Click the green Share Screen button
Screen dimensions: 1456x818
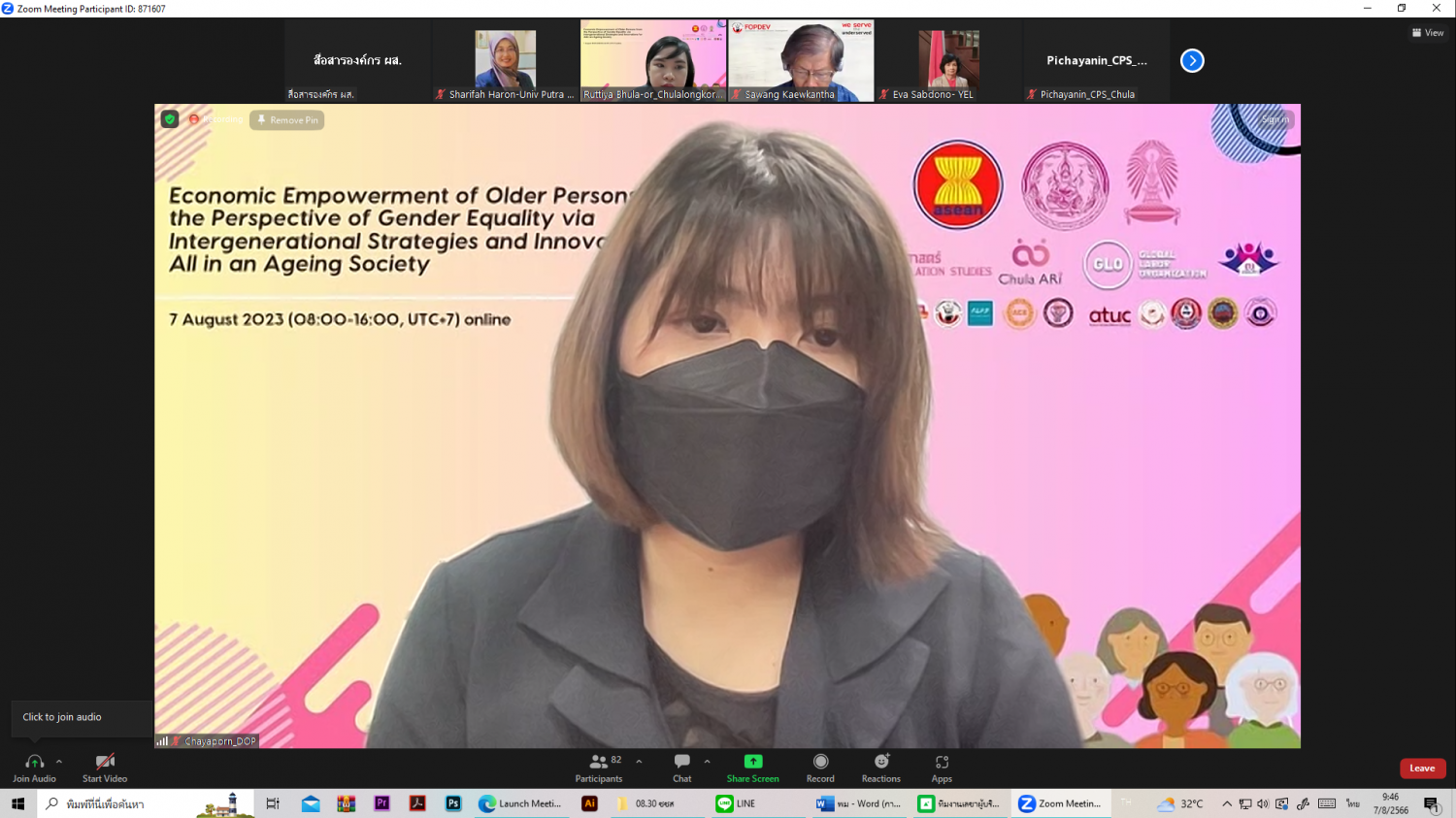[x=753, y=769]
